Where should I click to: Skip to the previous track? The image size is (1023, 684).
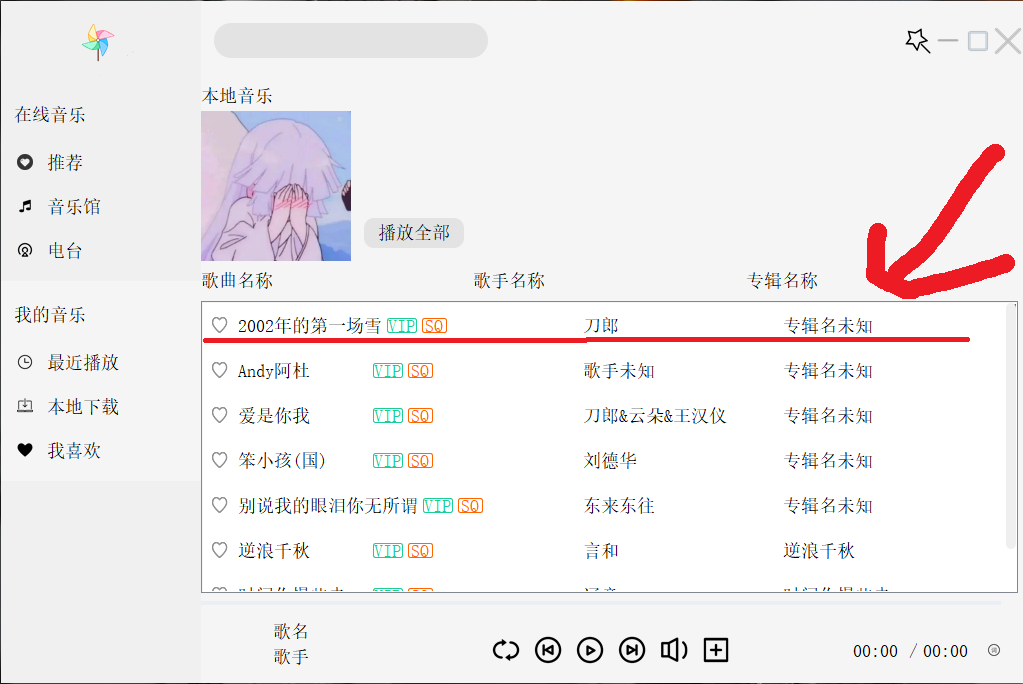click(x=548, y=650)
